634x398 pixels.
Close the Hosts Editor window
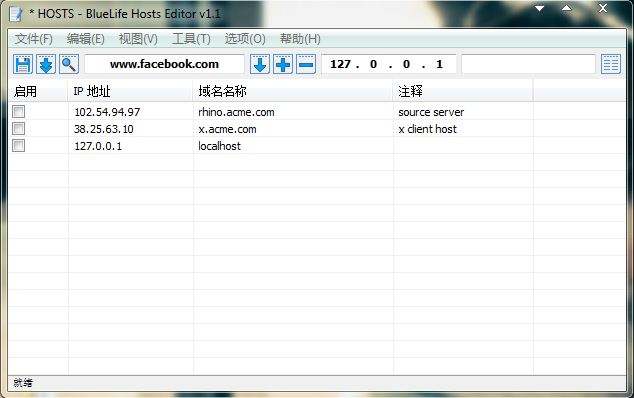click(x=603, y=8)
